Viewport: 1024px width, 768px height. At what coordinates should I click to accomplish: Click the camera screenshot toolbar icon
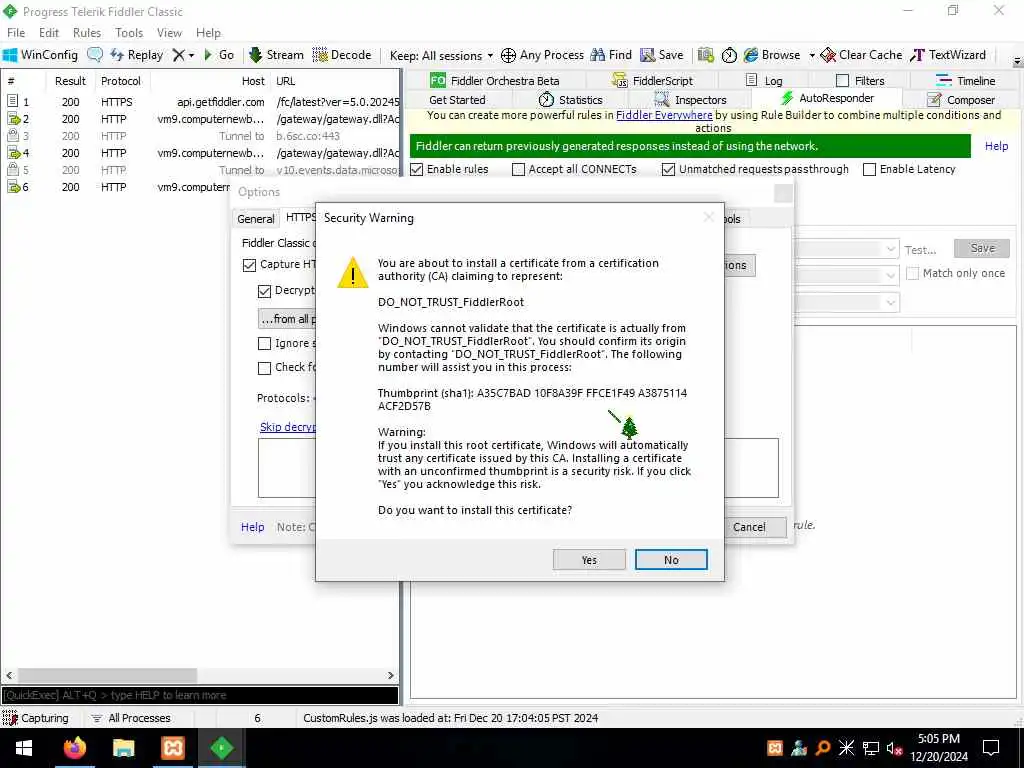(x=705, y=55)
